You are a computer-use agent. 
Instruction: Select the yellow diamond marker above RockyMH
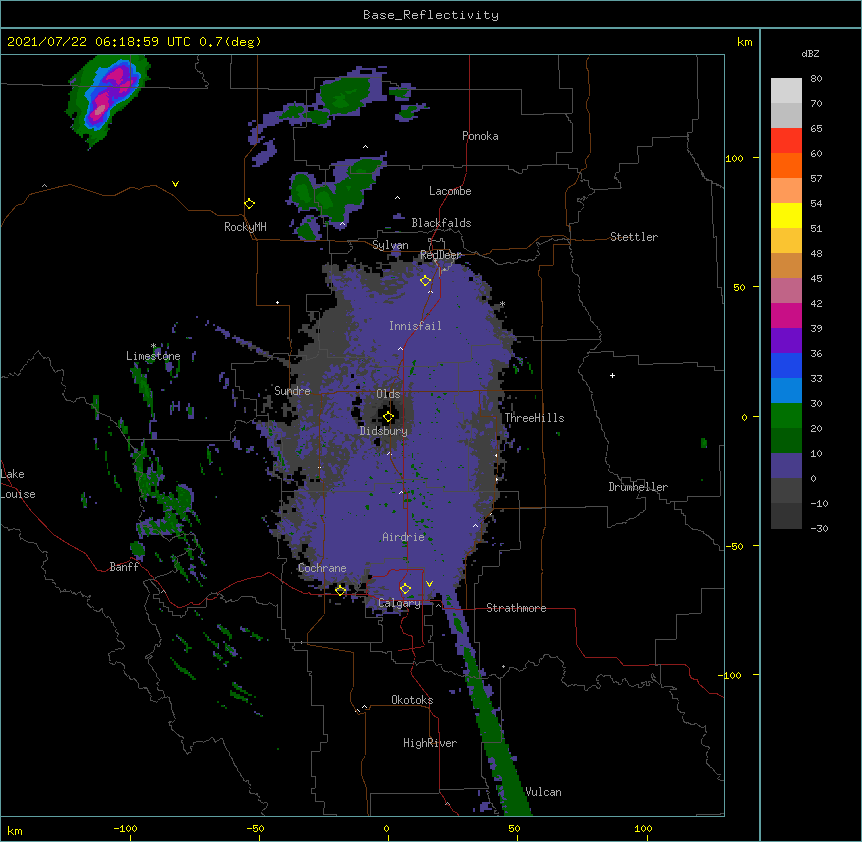coord(249,204)
